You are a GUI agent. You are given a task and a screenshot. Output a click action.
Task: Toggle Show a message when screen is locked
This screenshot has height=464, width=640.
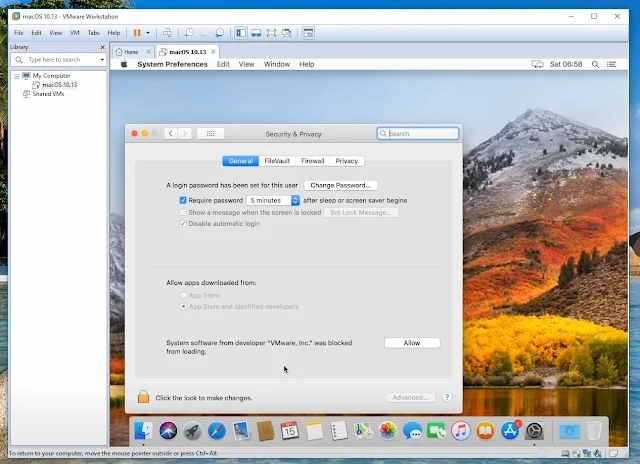[x=183, y=212]
